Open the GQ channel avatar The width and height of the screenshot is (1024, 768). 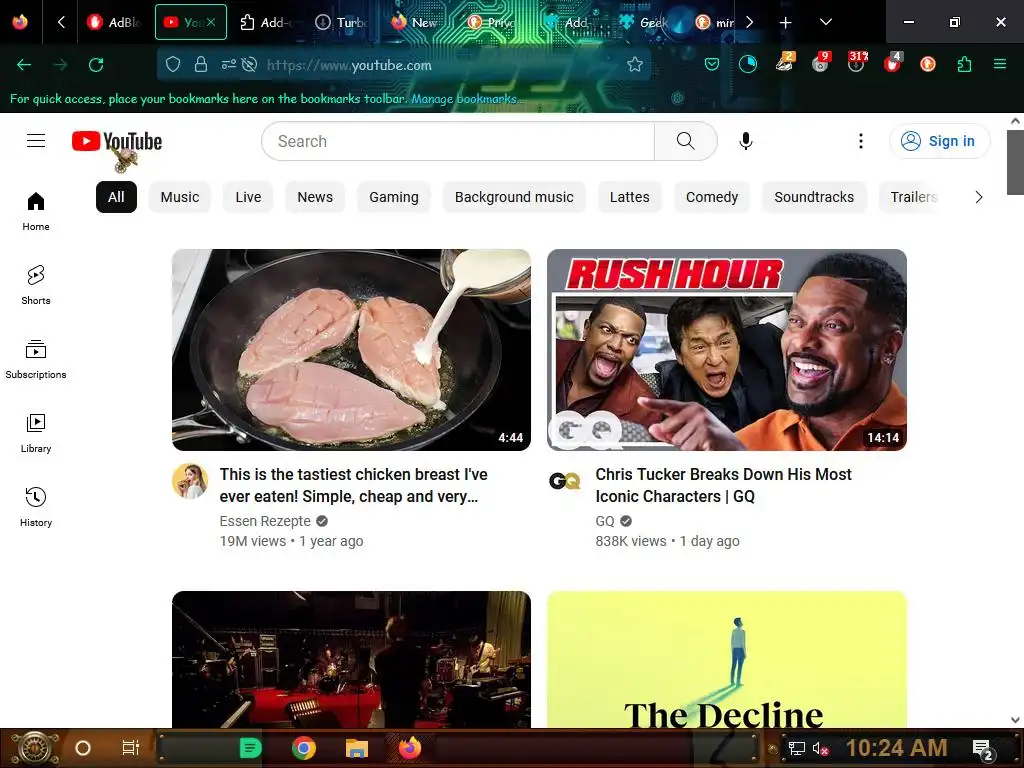tap(564, 481)
